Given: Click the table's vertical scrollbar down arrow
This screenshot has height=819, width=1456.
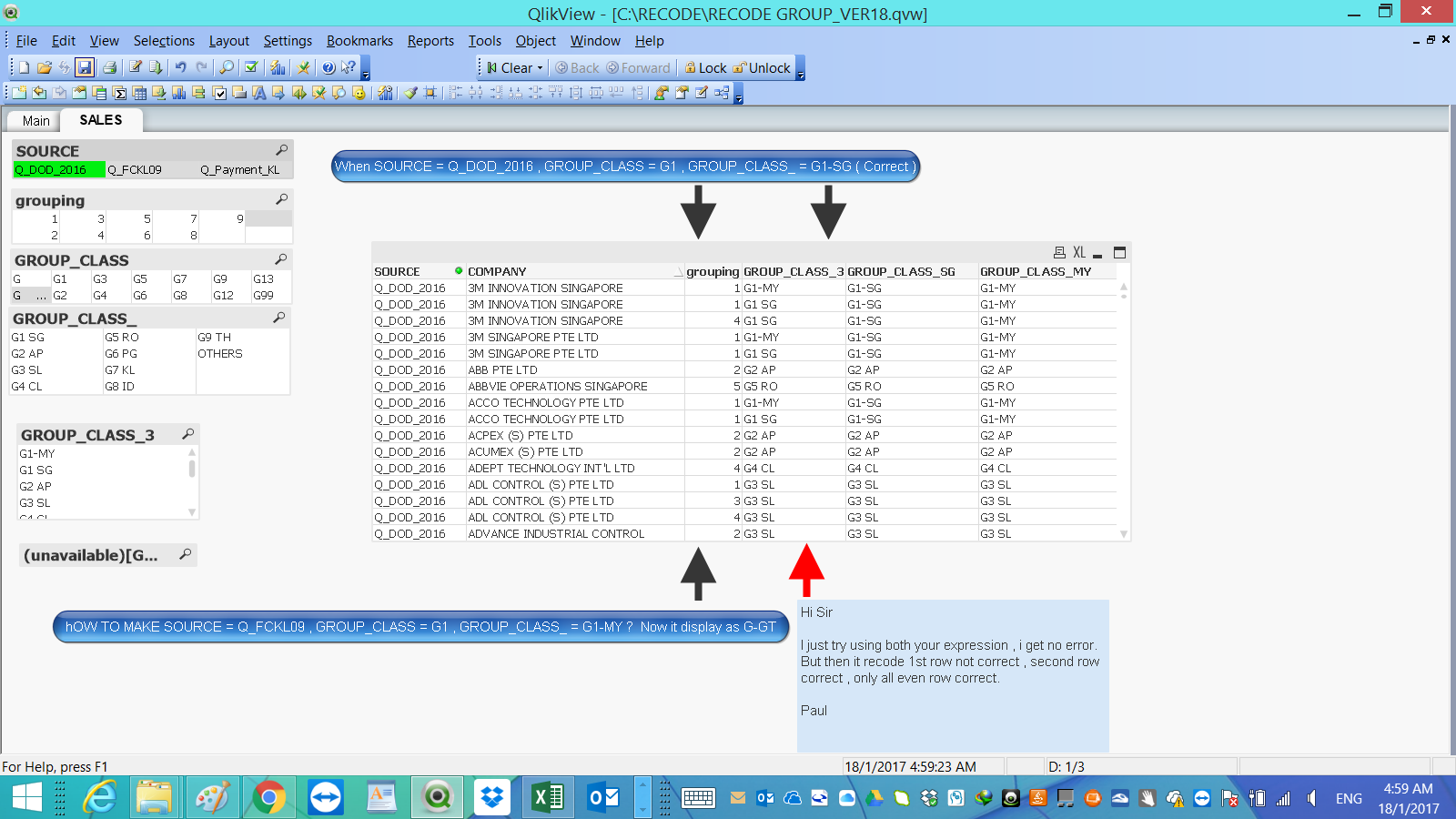Looking at the screenshot, I should coord(1124,534).
